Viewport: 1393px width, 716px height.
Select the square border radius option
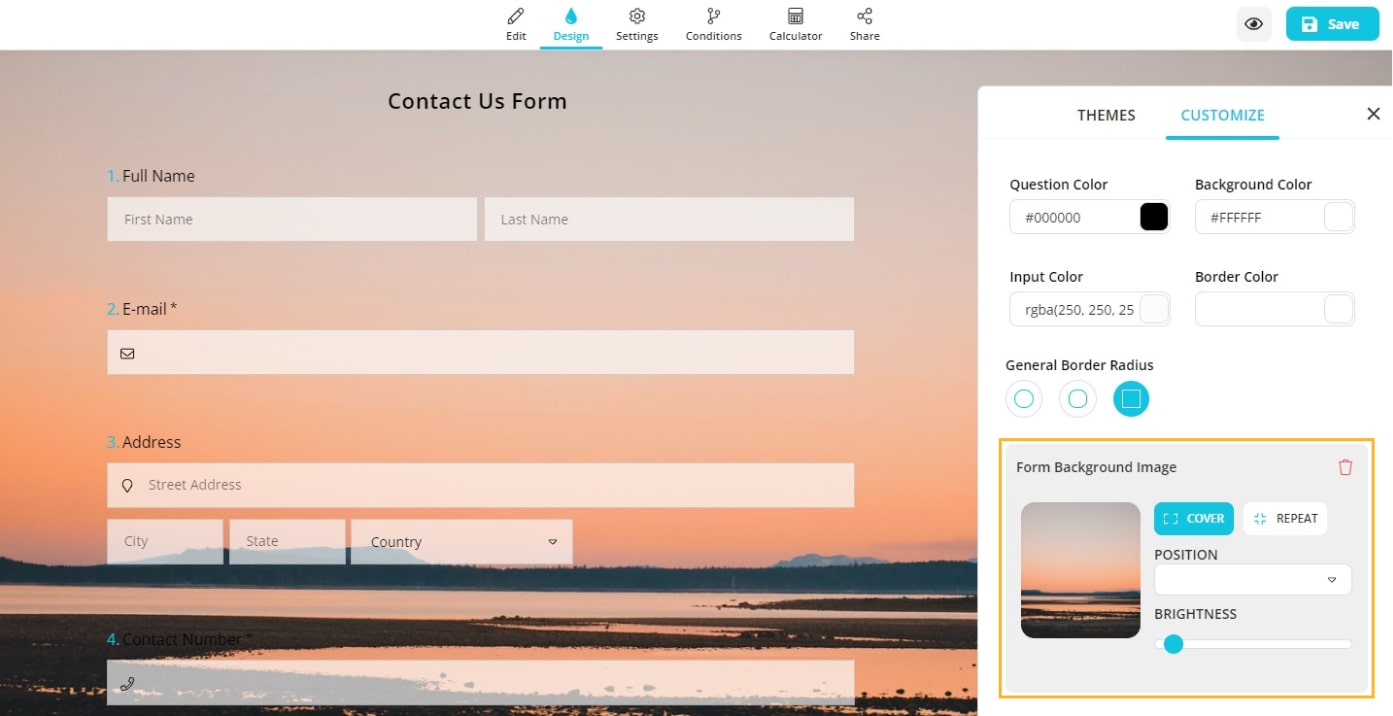[x=1131, y=398]
